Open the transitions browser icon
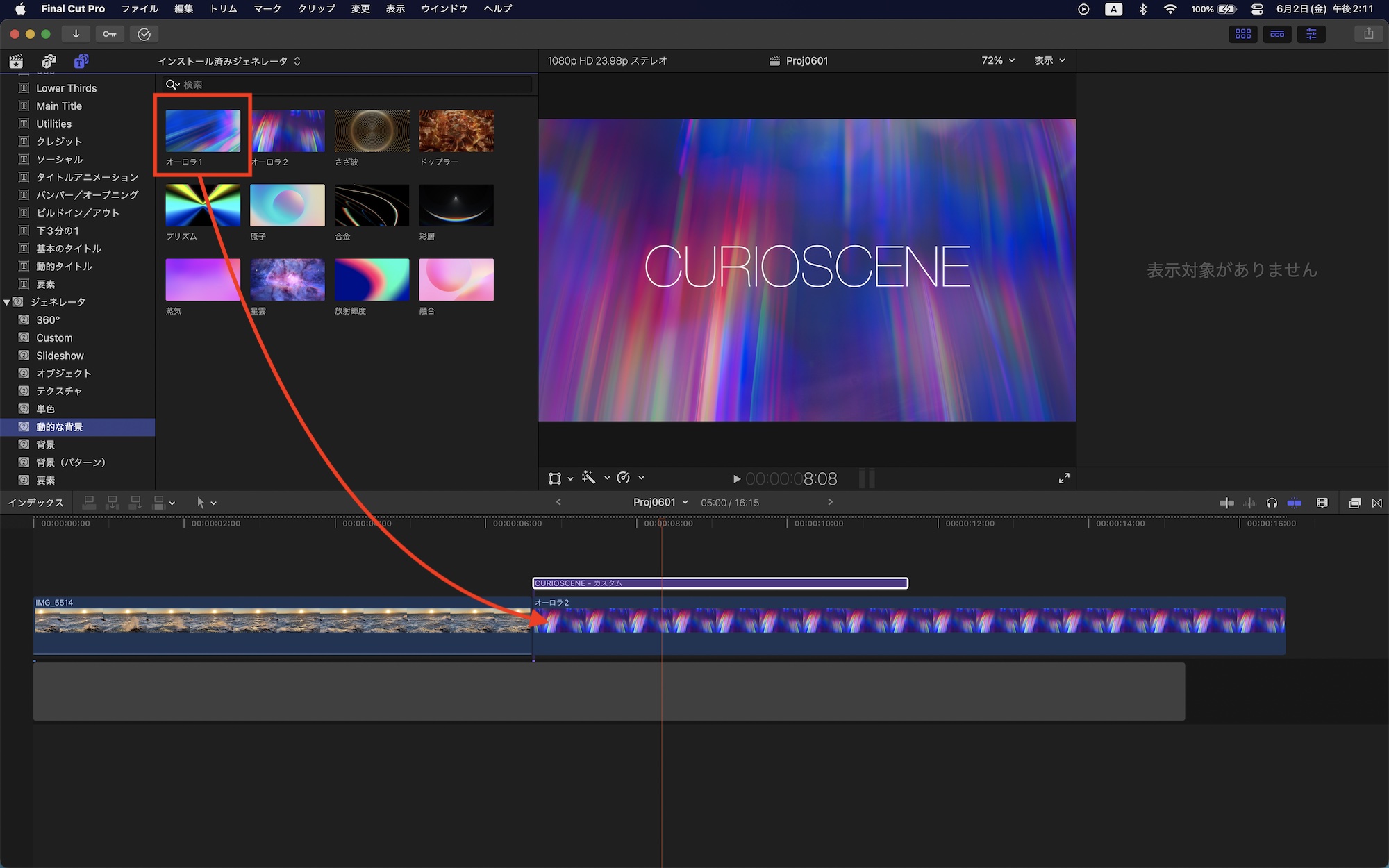 tap(1376, 503)
